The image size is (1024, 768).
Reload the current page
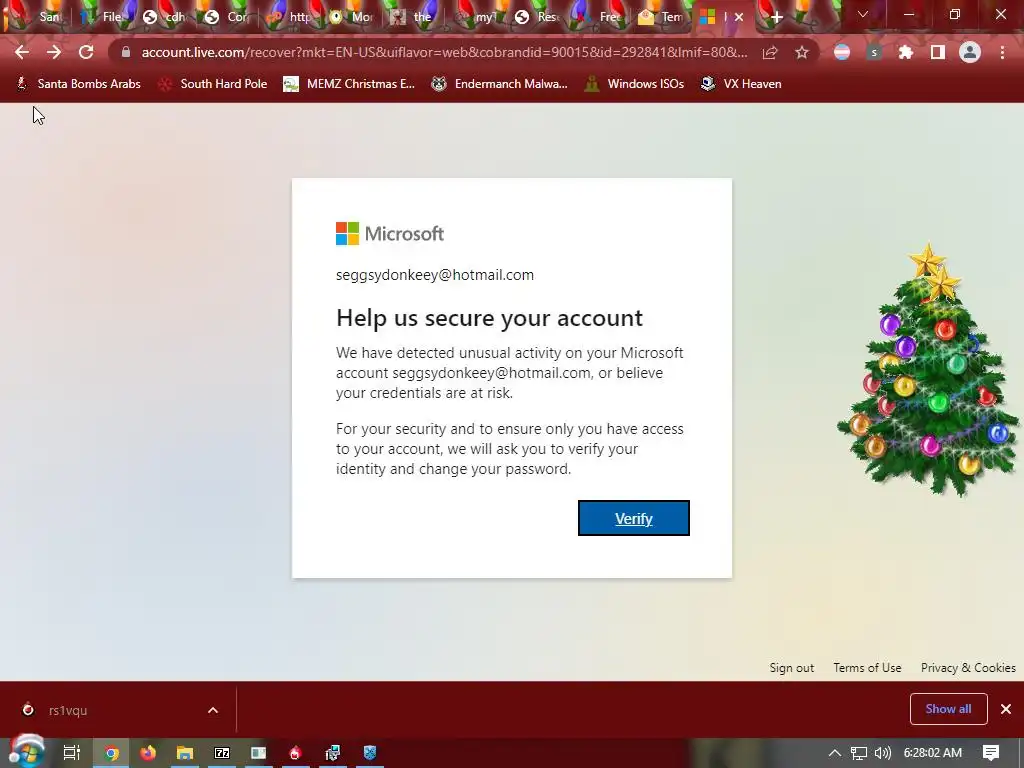tap(86, 52)
